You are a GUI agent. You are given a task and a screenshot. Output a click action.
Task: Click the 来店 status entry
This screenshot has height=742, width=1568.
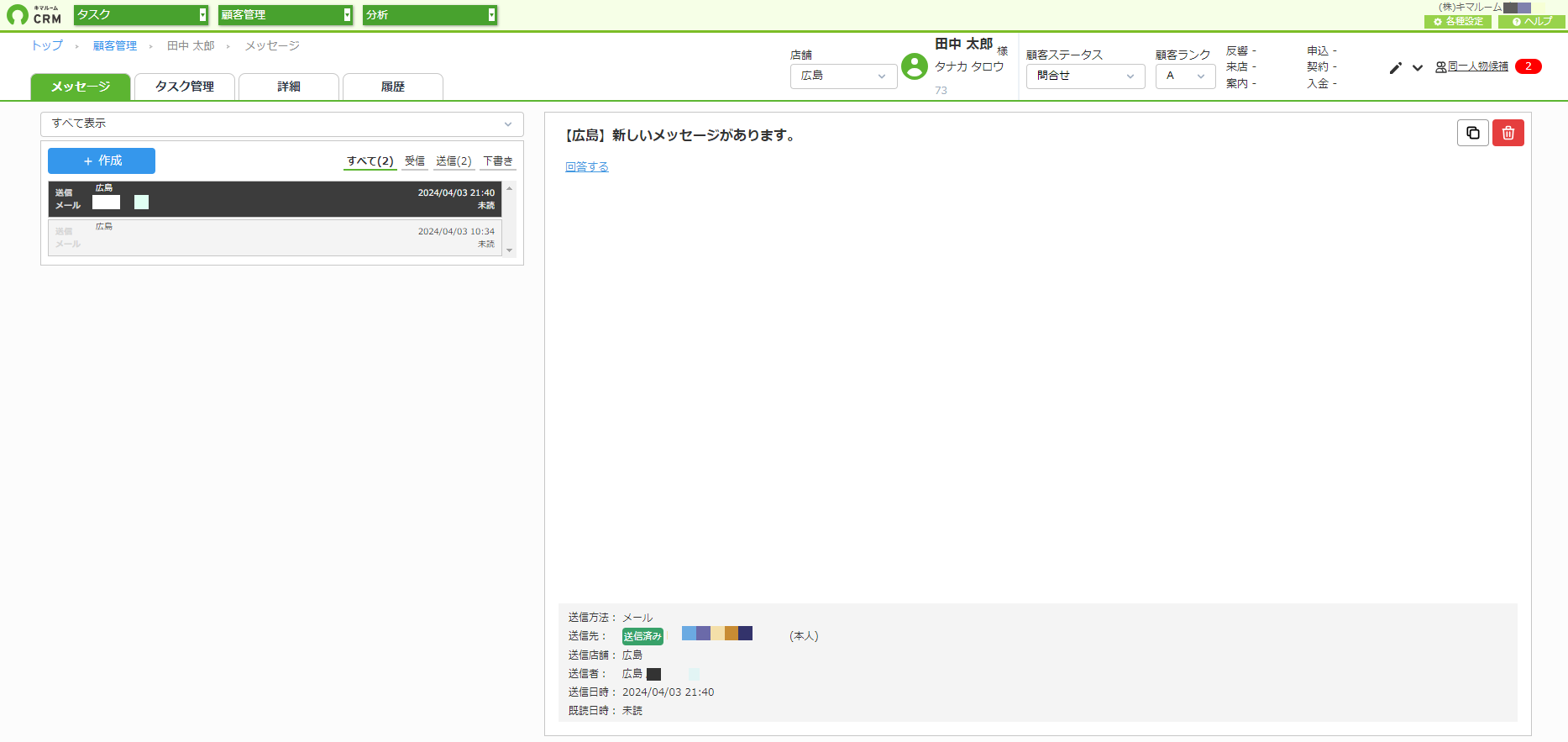[x=1241, y=67]
